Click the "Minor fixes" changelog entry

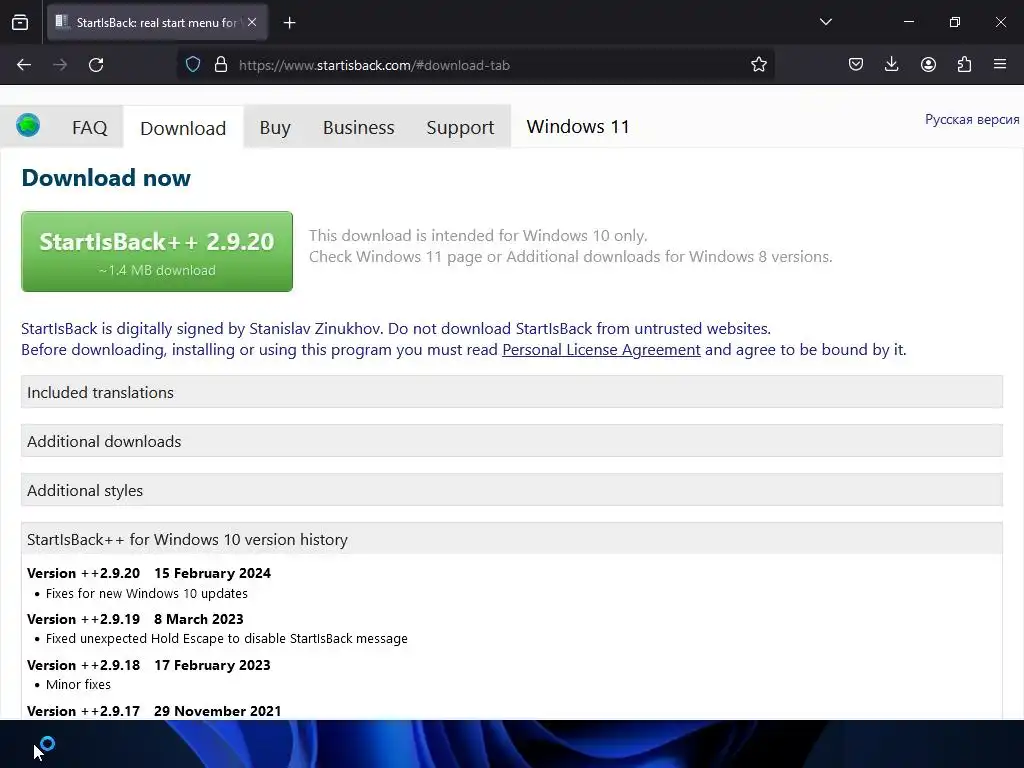78,684
